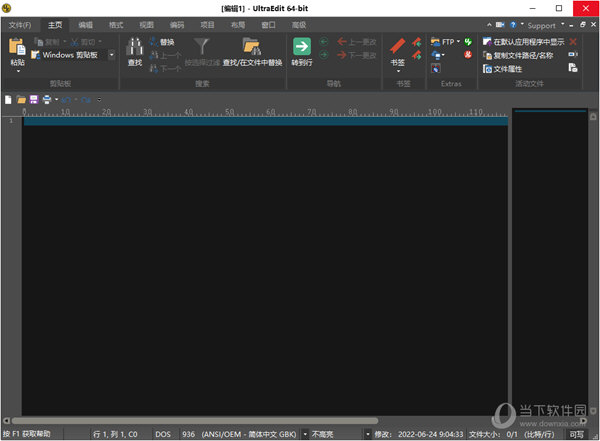Click the DOS line ending status entry

point(163,434)
